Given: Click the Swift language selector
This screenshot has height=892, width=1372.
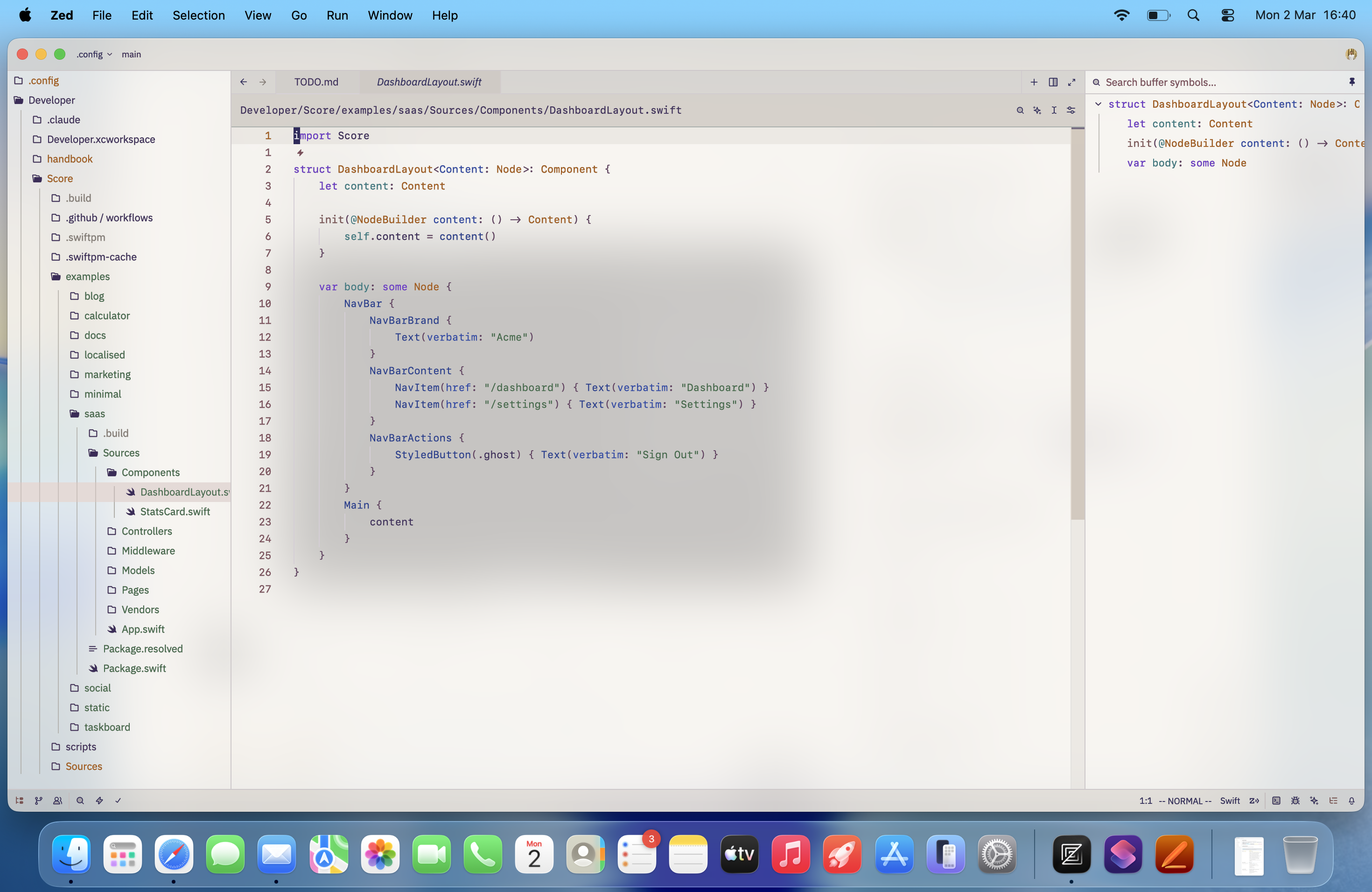Looking at the screenshot, I should 1230,801.
